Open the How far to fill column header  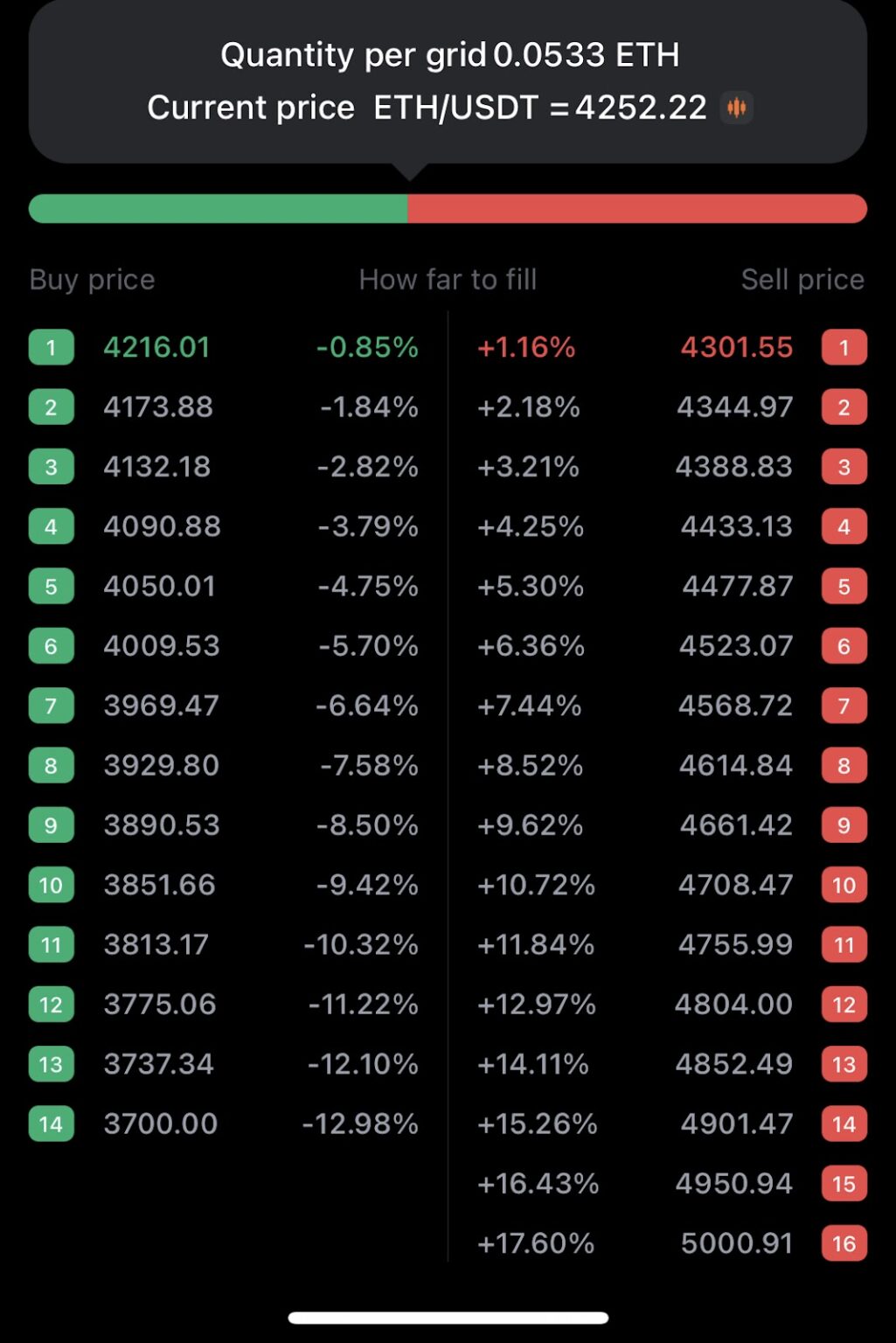(x=448, y=279)
